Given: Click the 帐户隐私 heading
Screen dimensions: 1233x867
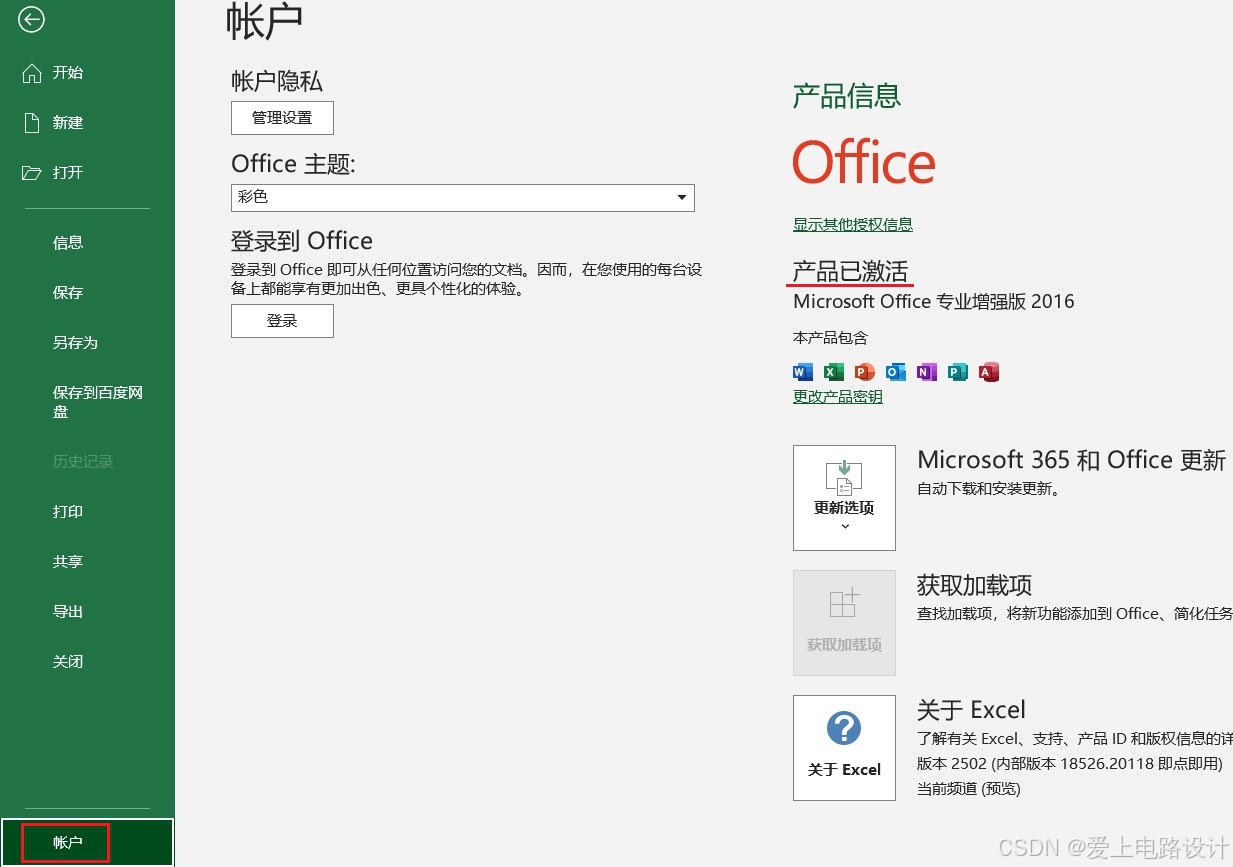Looking at the screenshot, I should pos(277,82).
